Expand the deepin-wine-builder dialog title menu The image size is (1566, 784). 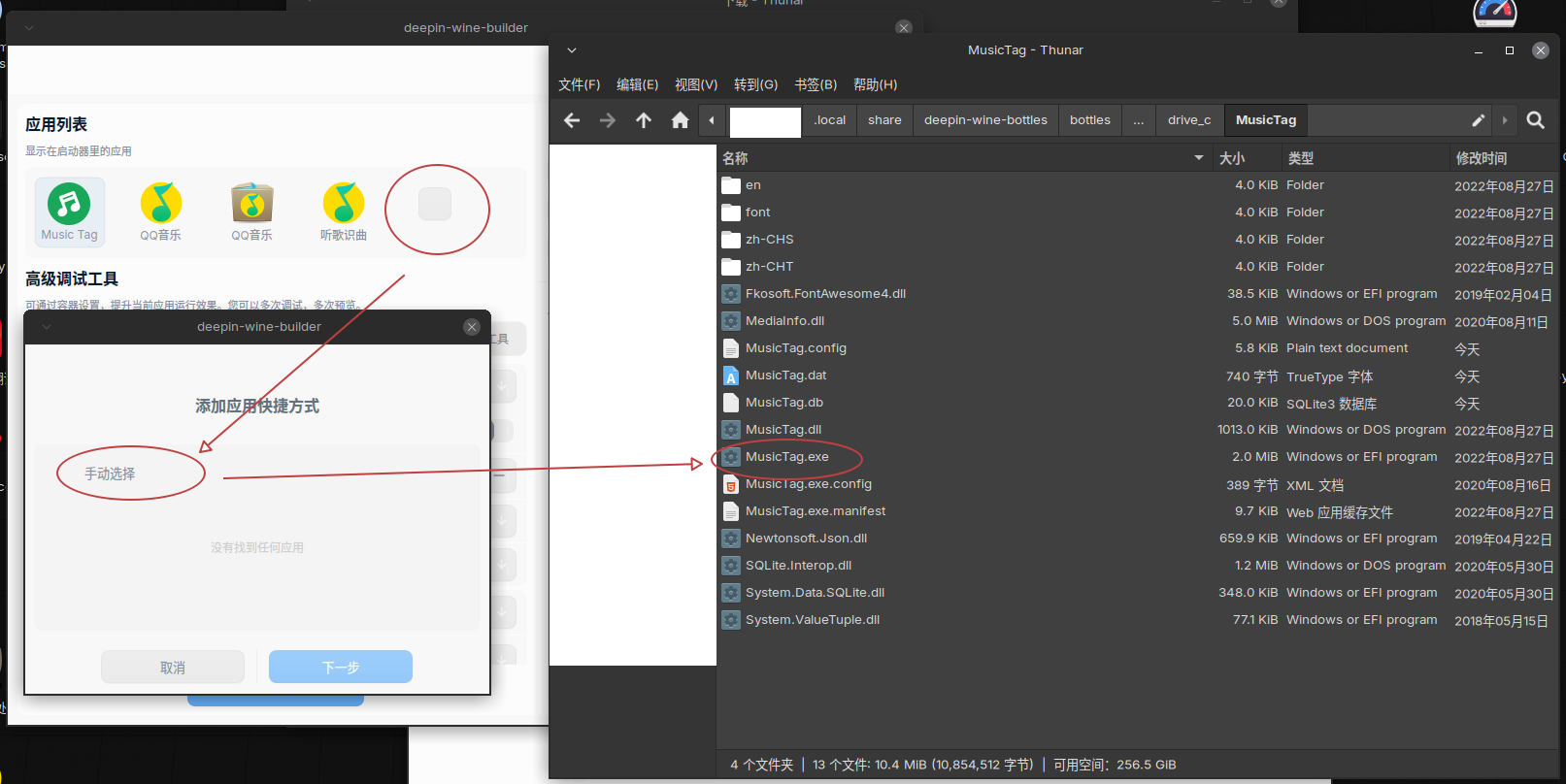(x=47, y=327)
